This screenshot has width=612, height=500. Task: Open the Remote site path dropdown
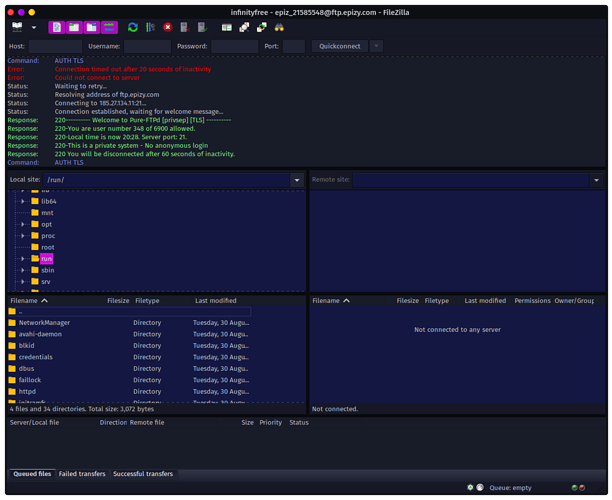pyautogui.click(x=596, y=180)
